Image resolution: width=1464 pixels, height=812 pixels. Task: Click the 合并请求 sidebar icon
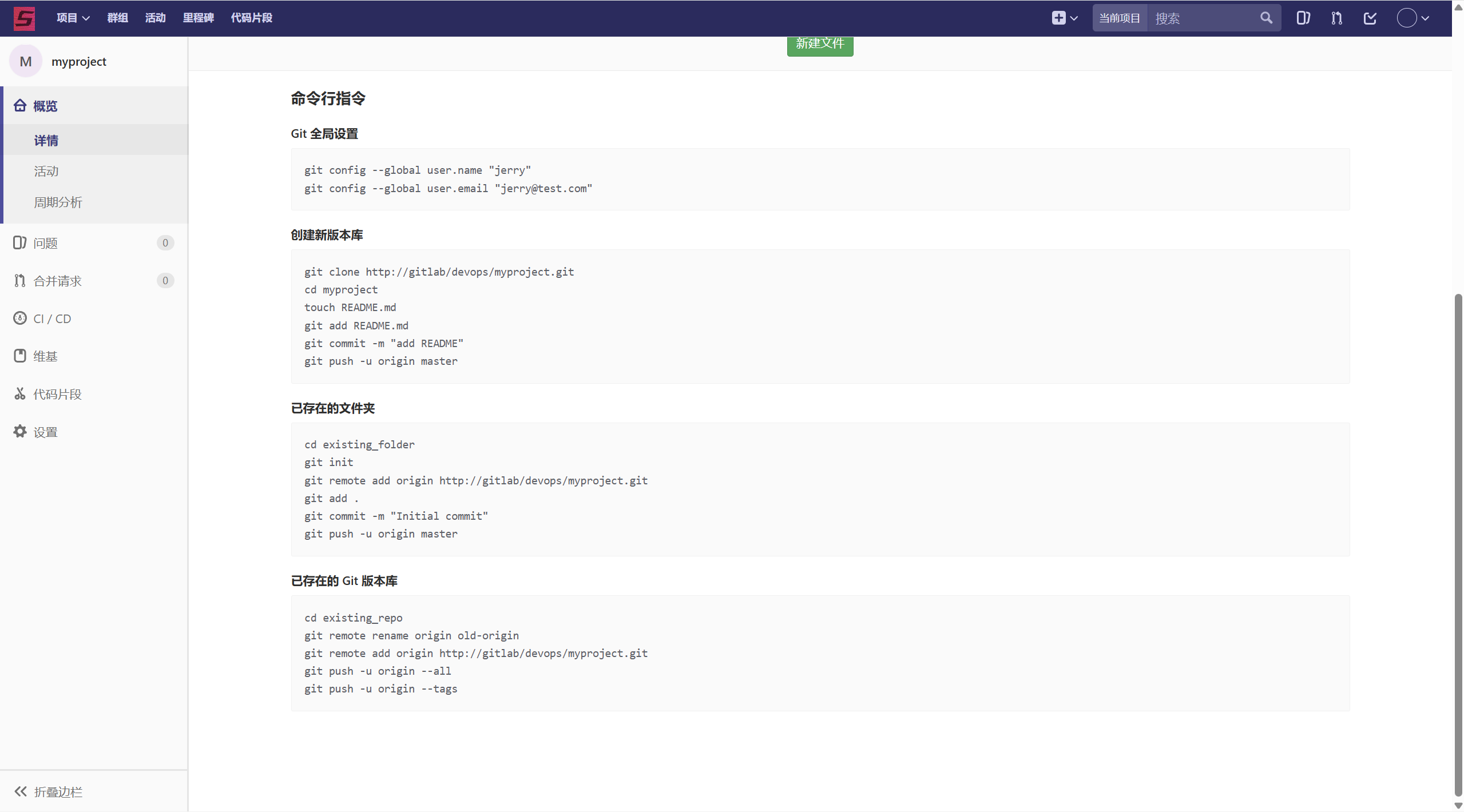pyautogui.click(x=20, y=281)
